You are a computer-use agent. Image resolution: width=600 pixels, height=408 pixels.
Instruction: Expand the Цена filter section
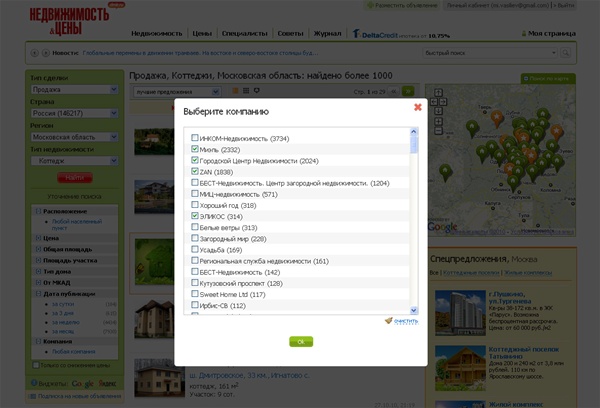38,238
